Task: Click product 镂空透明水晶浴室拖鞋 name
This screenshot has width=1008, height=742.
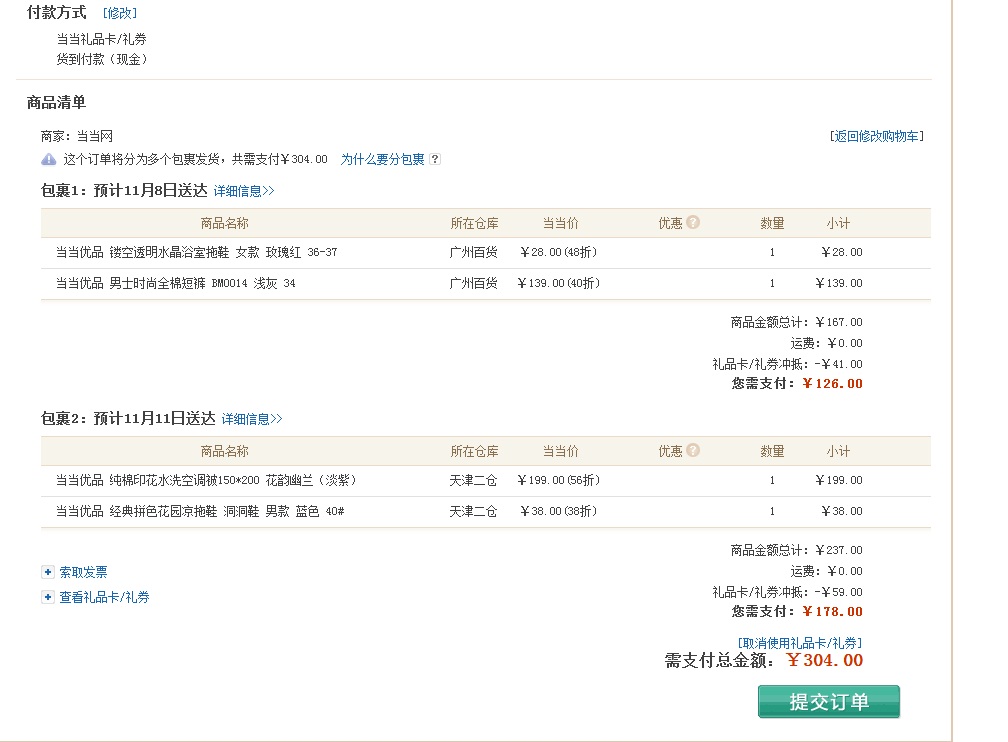Action: point(196,253)
